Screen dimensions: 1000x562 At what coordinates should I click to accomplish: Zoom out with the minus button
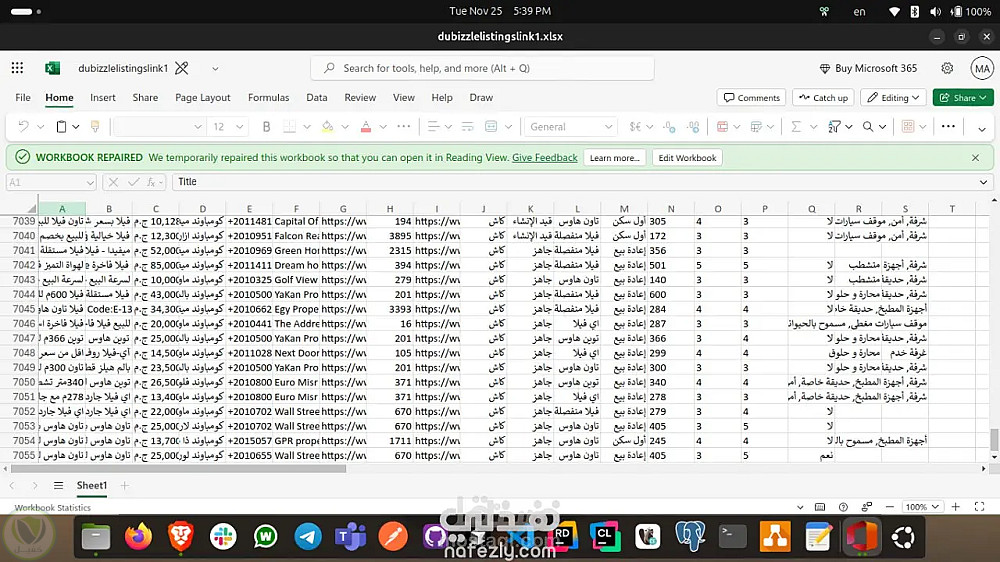[890, 507]
